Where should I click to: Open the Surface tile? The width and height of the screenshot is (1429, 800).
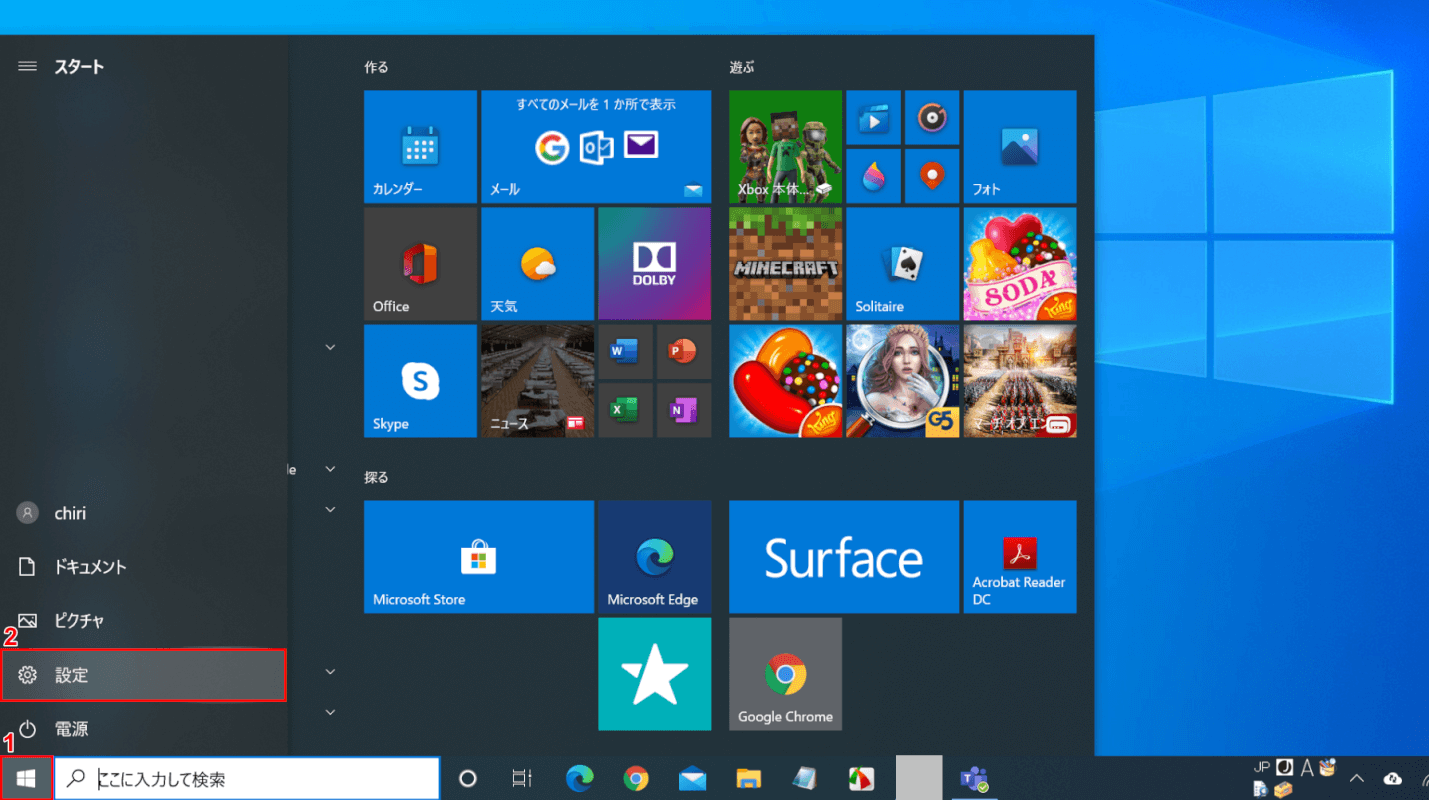pyautogui.click(x=844, y=557)
